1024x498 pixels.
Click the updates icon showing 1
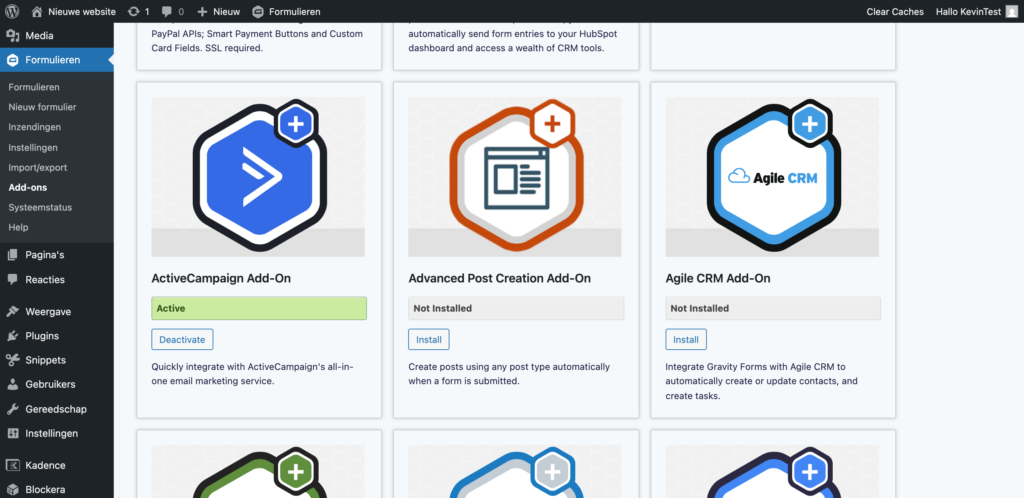pos(134,11)
